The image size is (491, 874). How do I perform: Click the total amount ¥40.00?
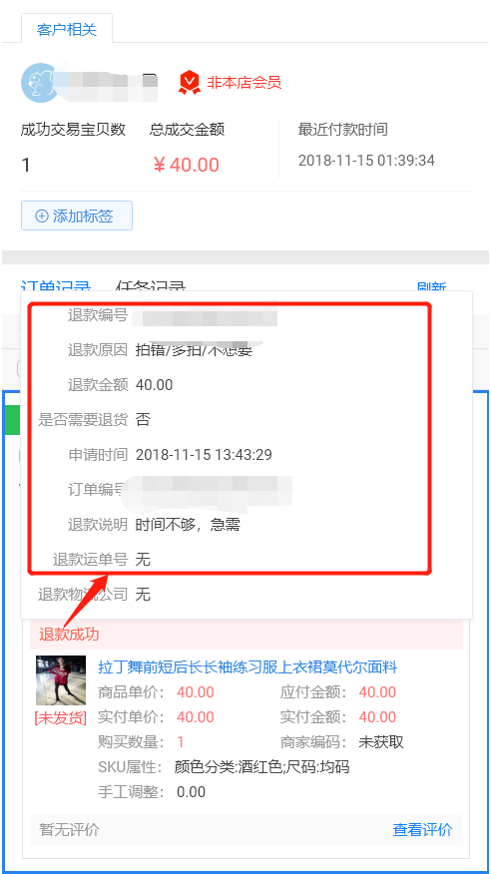pos(186,165)
